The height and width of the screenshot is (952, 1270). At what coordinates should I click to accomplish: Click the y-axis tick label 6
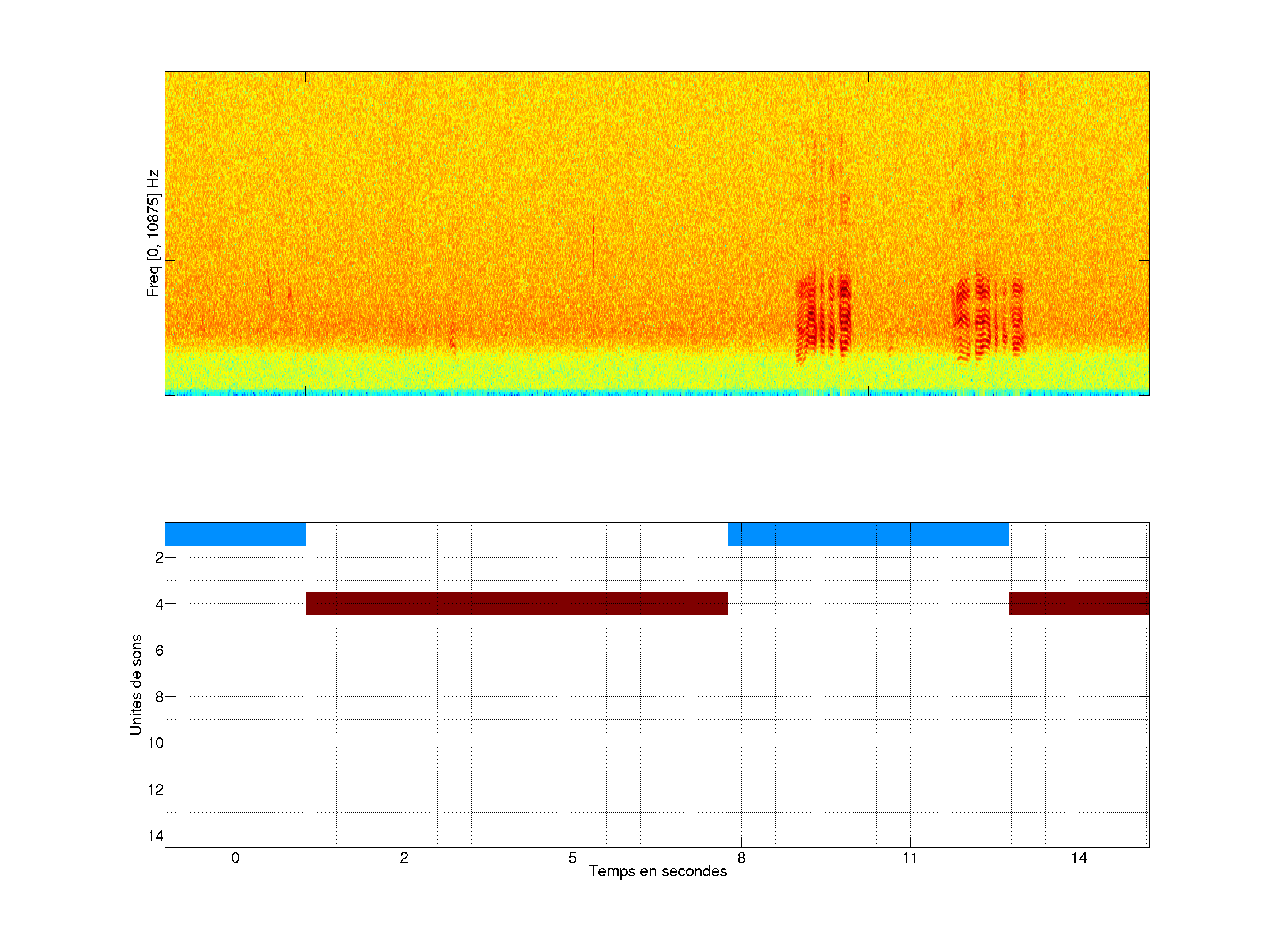(x=159, y=650)
